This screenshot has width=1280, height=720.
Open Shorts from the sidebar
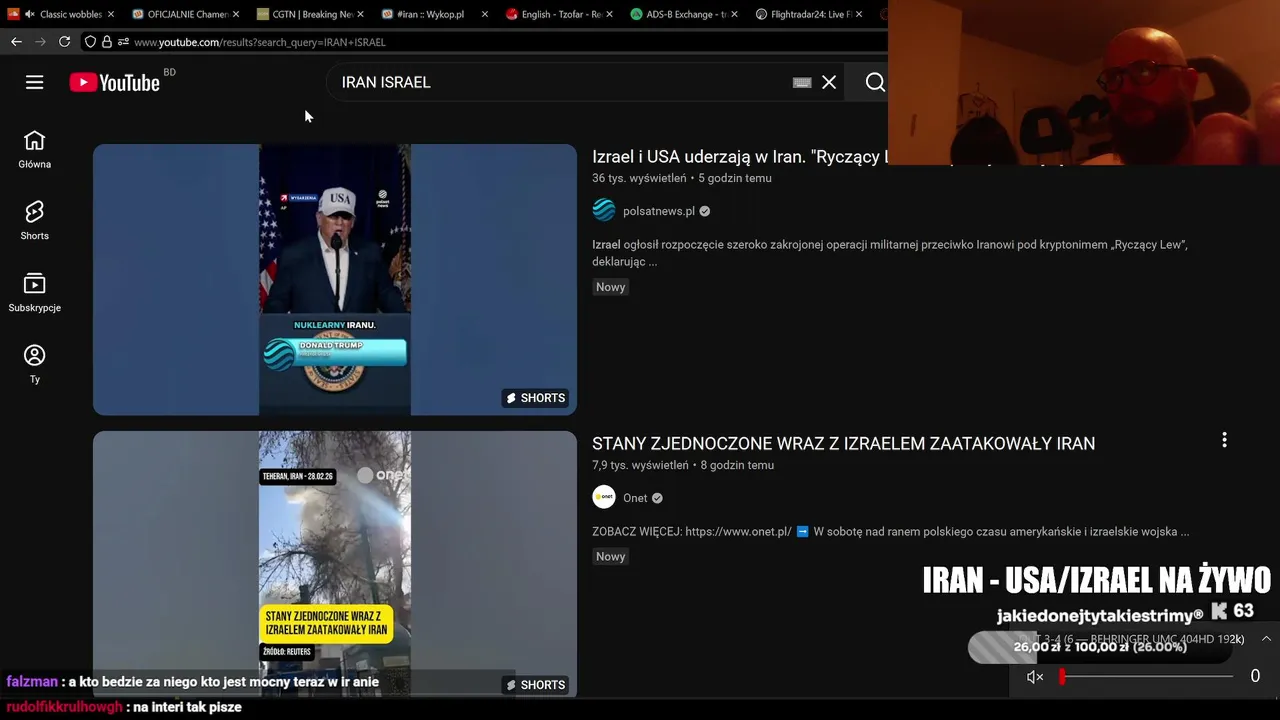pyautogui.click(x=35, y=220)
